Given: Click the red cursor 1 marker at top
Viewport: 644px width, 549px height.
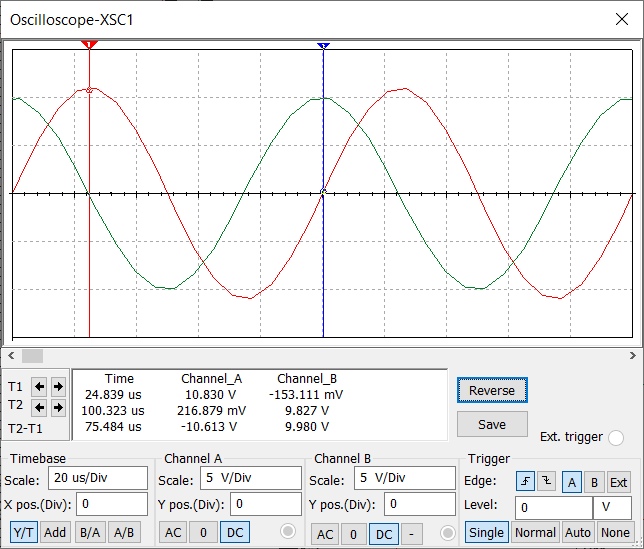Looking at the screenshot, I should pyautogui.click(x=89, y=44).
